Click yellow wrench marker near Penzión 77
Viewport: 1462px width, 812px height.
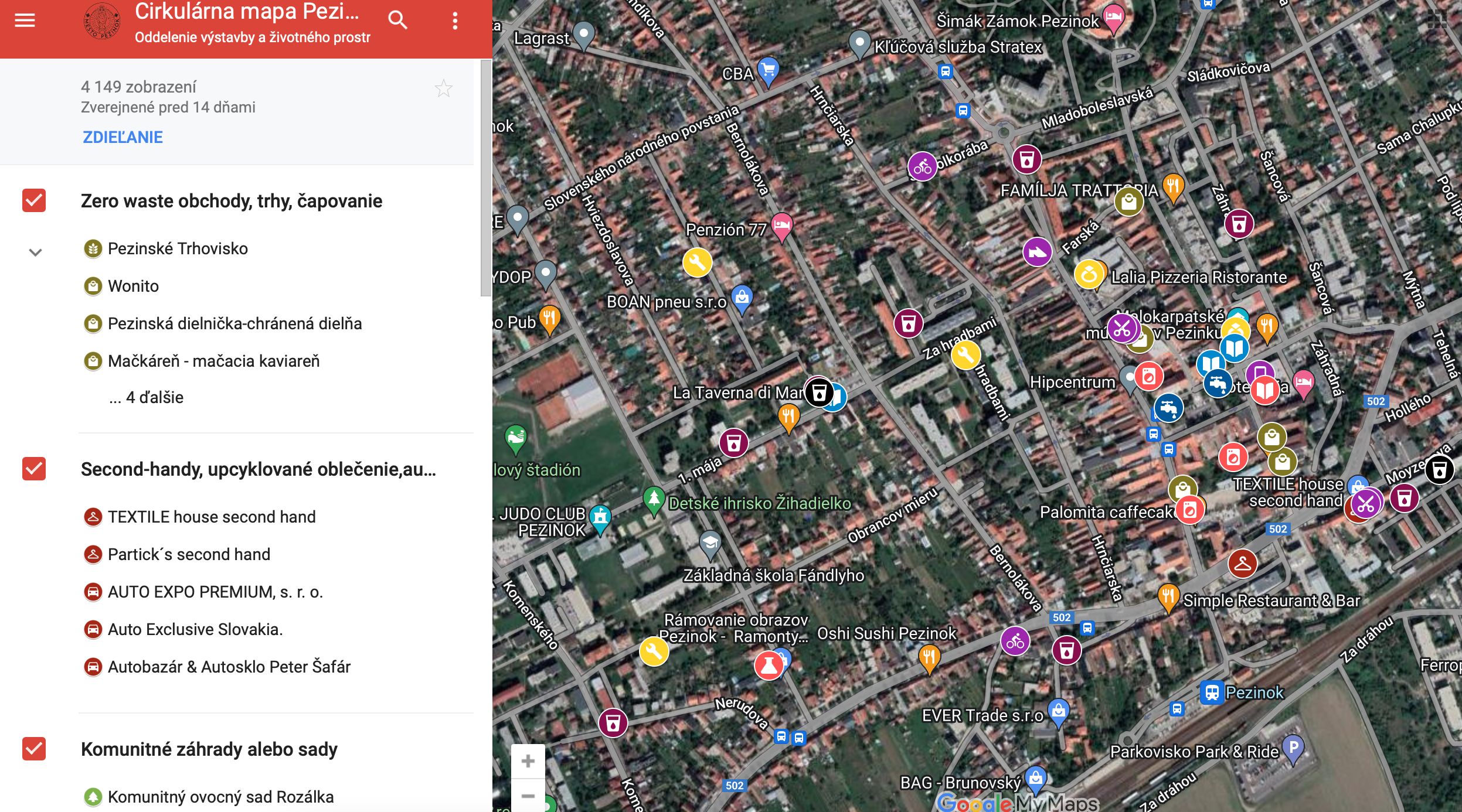(x=697, y=262)
